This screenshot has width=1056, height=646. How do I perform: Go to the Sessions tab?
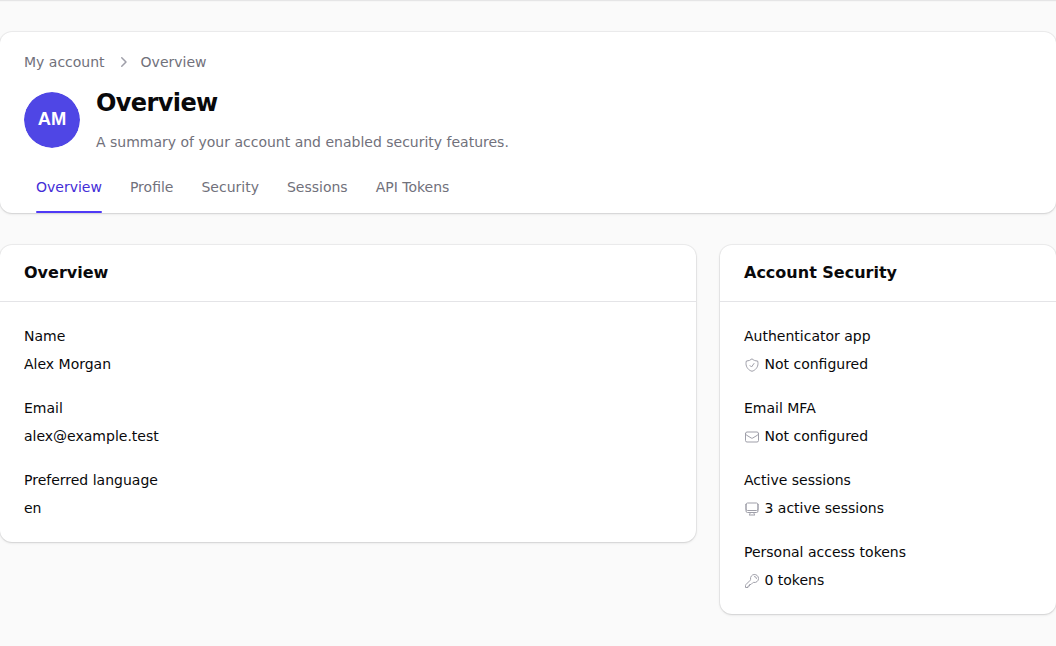317,187
